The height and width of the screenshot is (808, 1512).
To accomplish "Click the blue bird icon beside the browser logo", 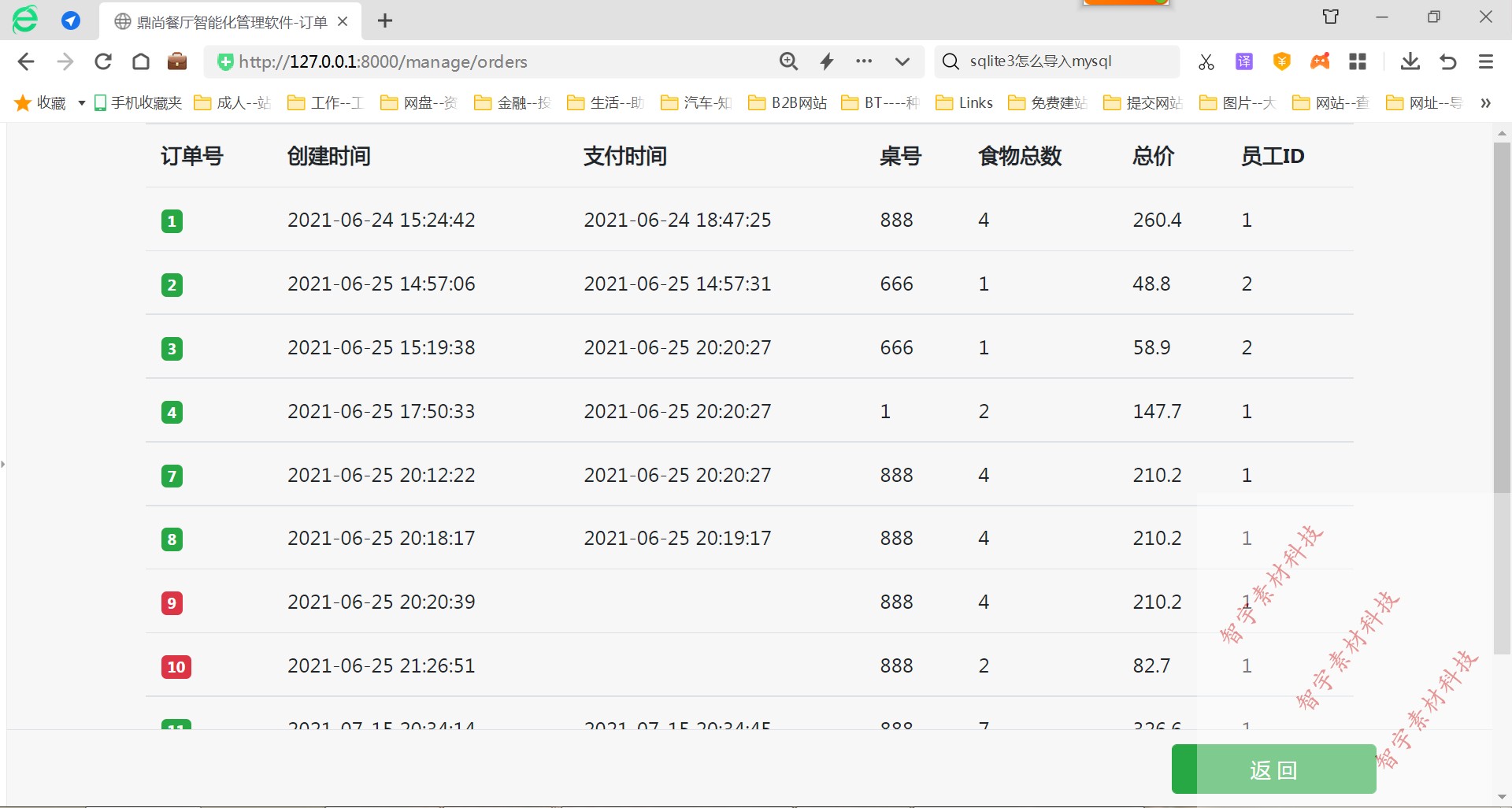I will (x=71, y=20).
